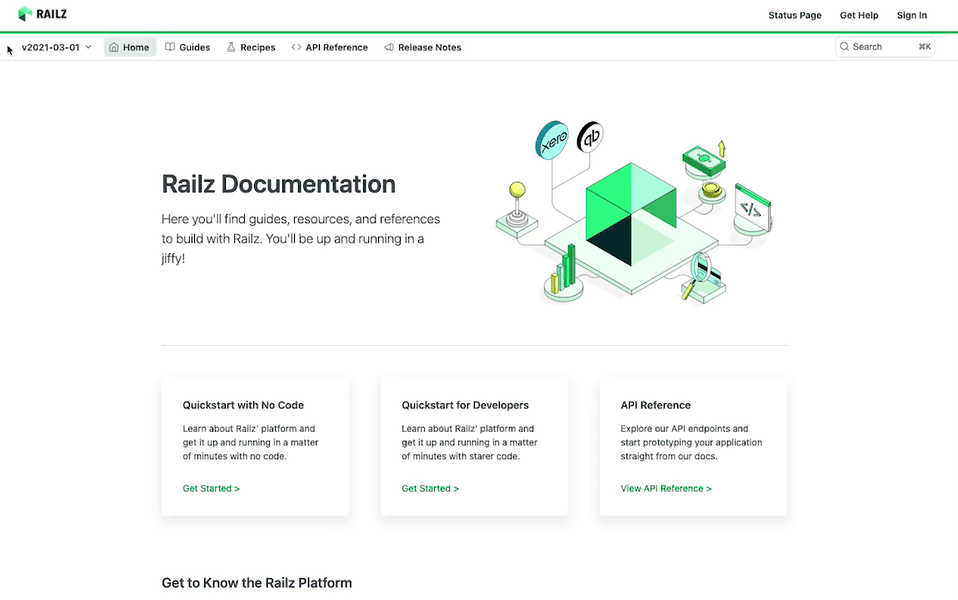Click the QuickBooks logo in the illustration
Image resolution: width=958 pixels, height=600 pixels.
[x=590, y=137]
